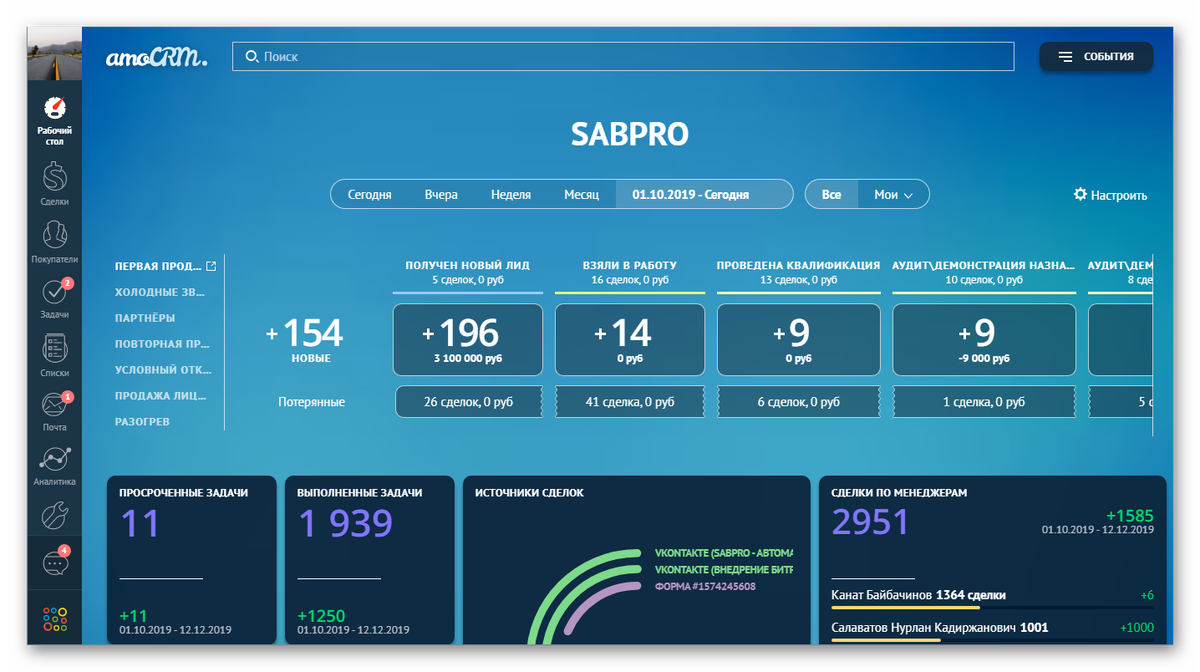
Task: Click the +1585 change value
Action: pyautogui.click(x=1129, y=516)
